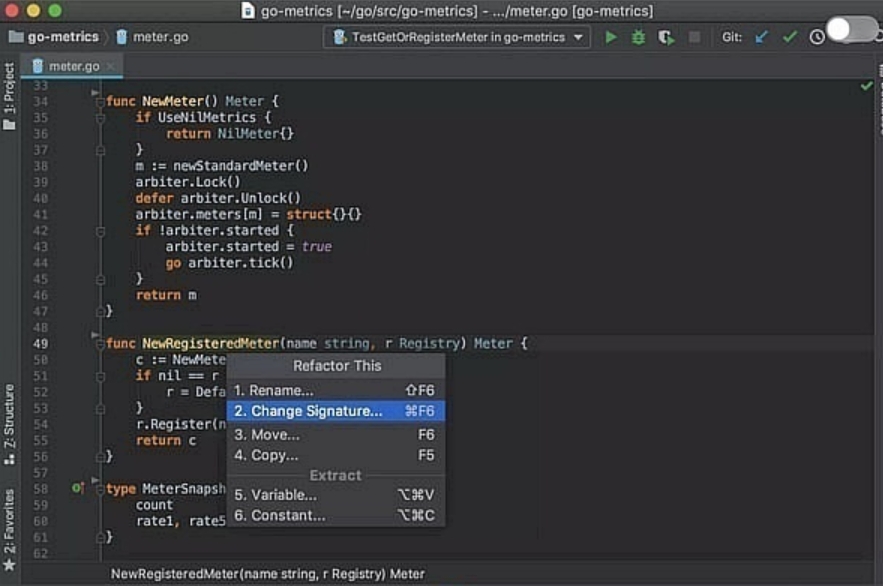Viewport: 883px width, 586px height.
Task: Select Change Signature... in the refactor menu
Action: 336,411
